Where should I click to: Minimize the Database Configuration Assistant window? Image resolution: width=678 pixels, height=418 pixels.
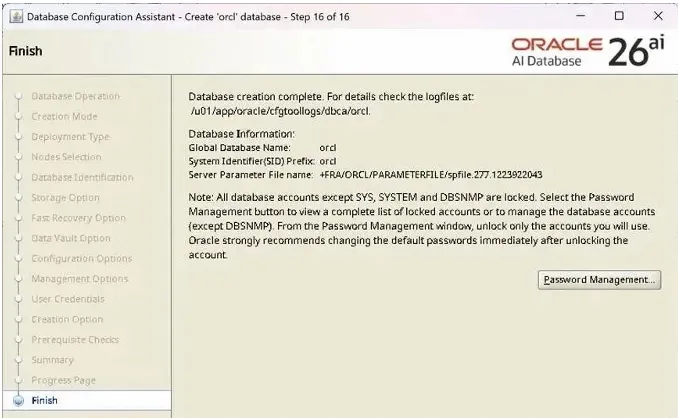tap(581, 16)
